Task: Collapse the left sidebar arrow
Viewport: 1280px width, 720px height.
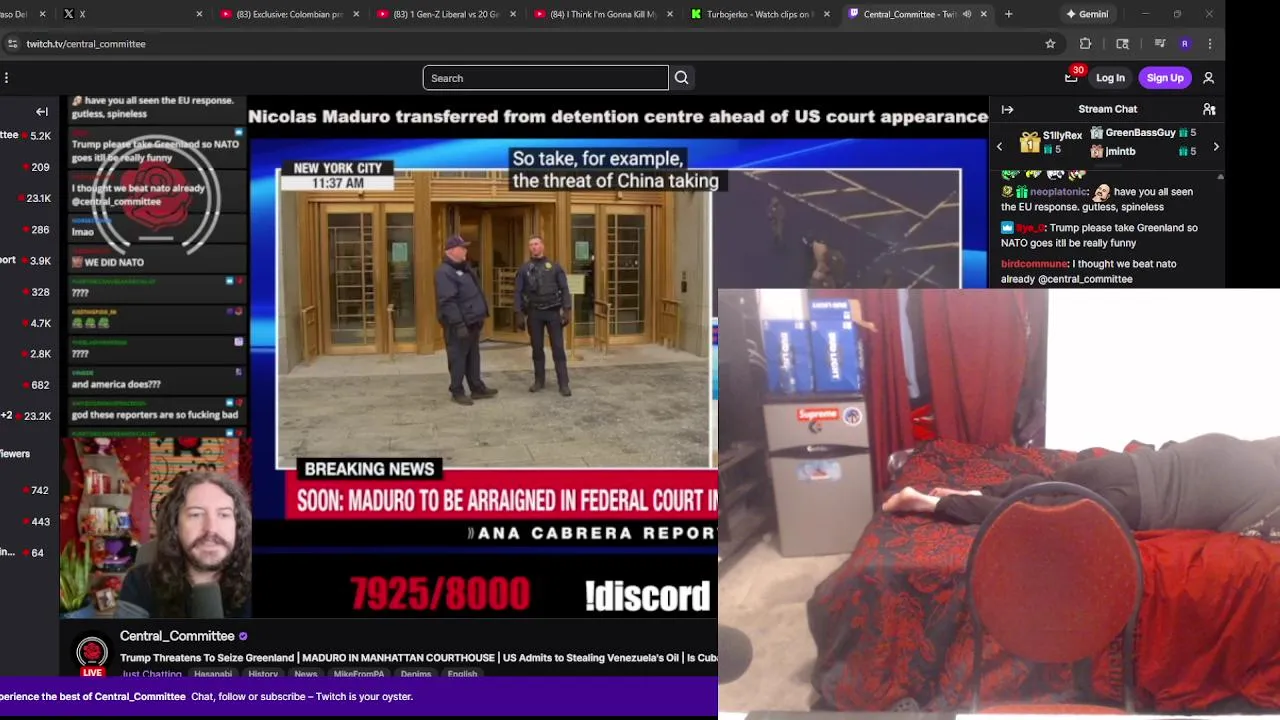Action: click(x=42, y=112)
